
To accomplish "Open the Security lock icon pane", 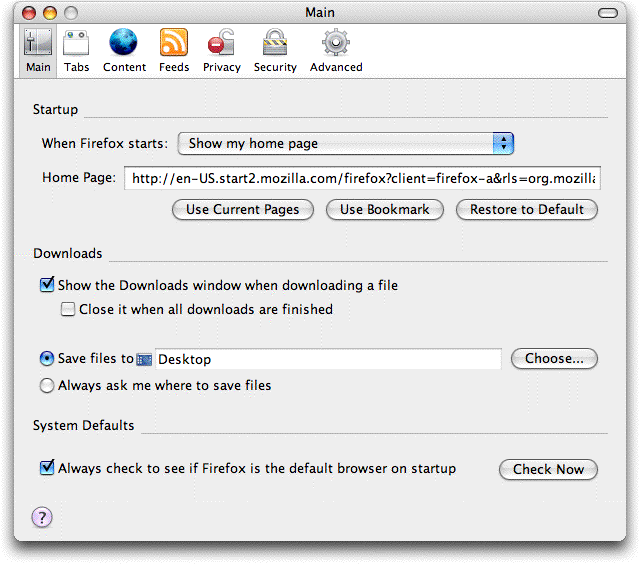I will [275, 42].
